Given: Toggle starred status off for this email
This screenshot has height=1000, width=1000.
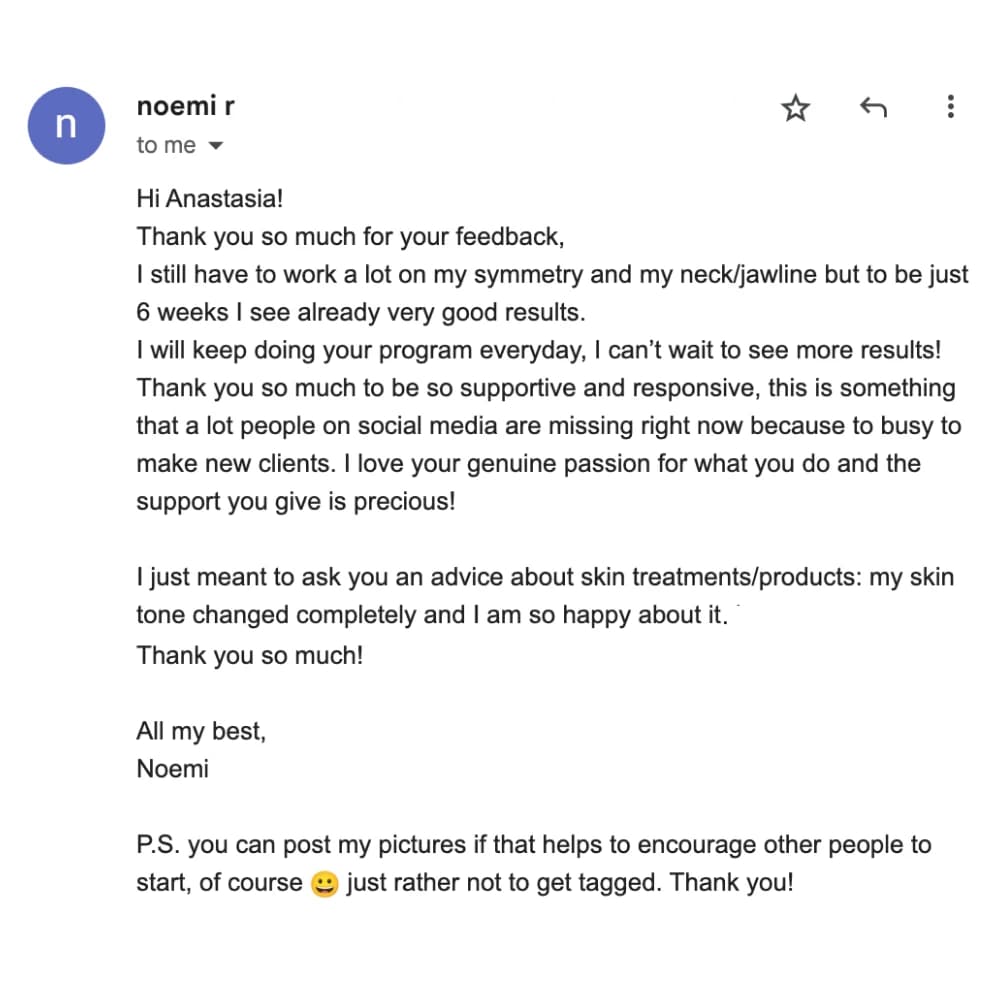Looking at the screenshot, I should click(x=795, y=108).
